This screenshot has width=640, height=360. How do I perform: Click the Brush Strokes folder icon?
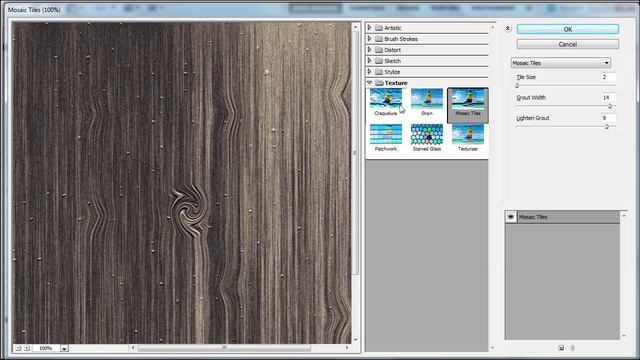point(379,39)
